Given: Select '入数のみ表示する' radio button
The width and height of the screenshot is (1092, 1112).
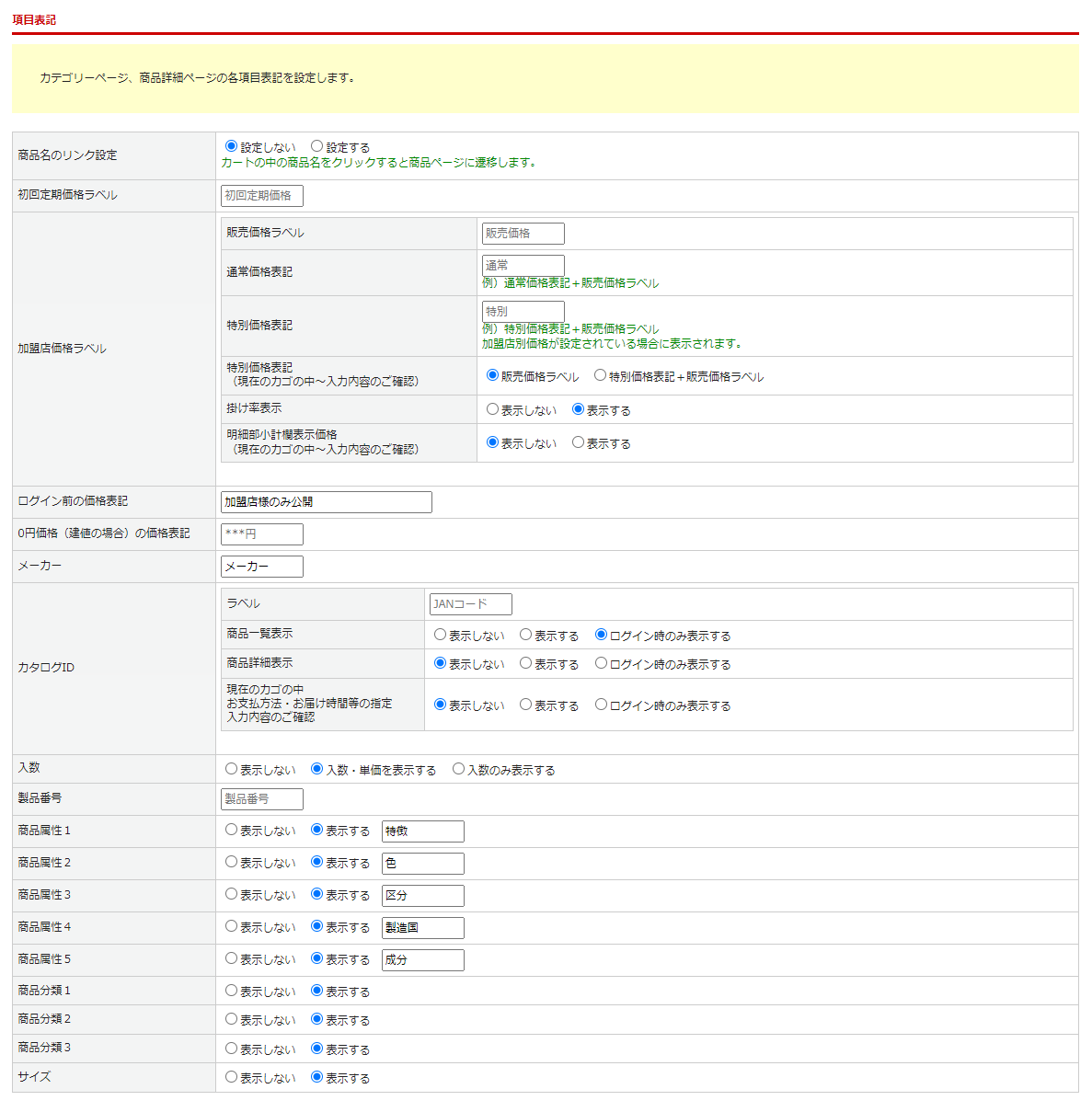Looking at the screenshot, I should 459,769.
